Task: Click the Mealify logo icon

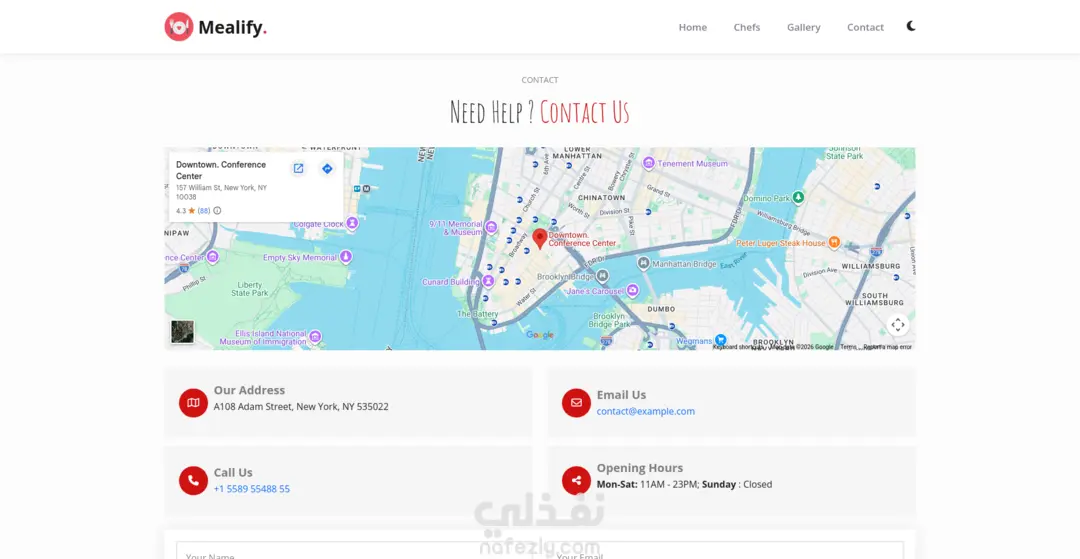Action: point(178,27)
